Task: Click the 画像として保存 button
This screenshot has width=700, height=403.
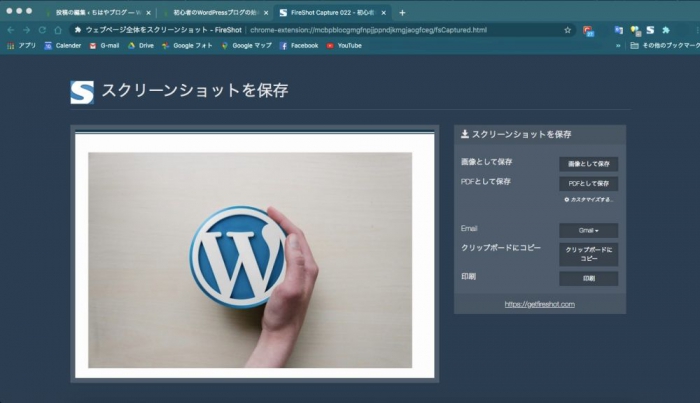Action: point(588,164)
